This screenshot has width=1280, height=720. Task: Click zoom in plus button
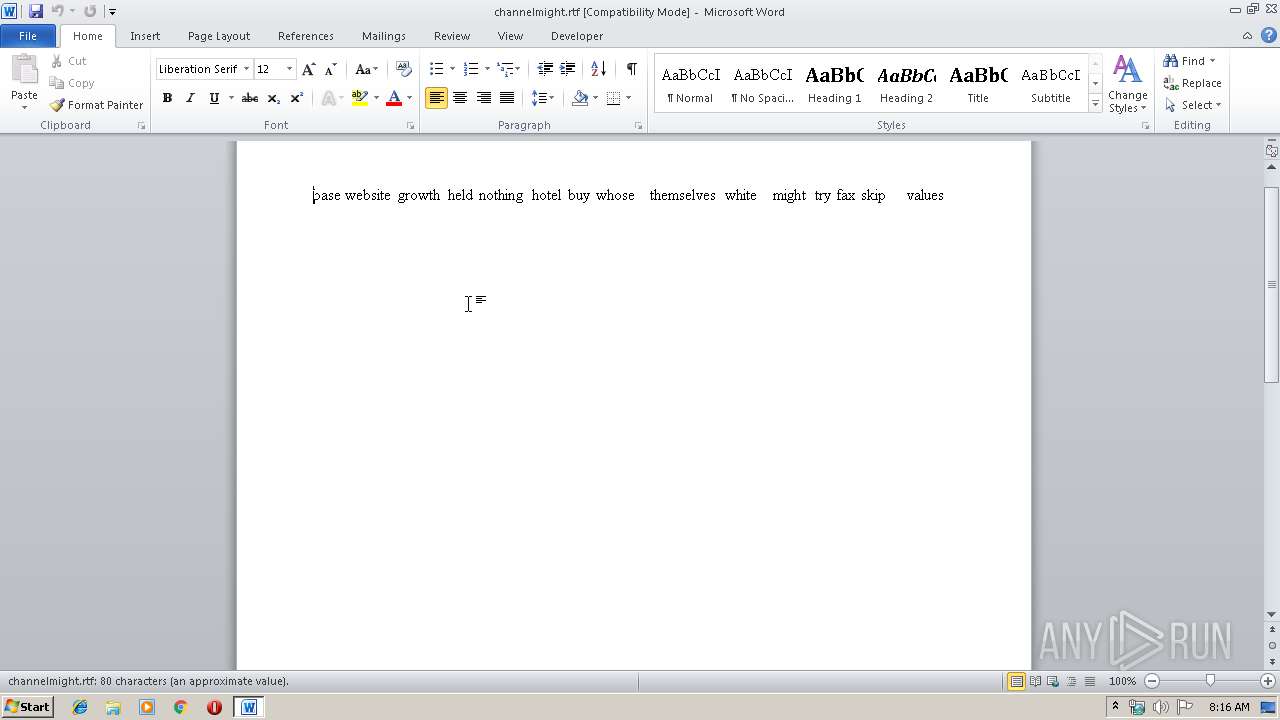pyautogui.click(x=1268, y=681)
